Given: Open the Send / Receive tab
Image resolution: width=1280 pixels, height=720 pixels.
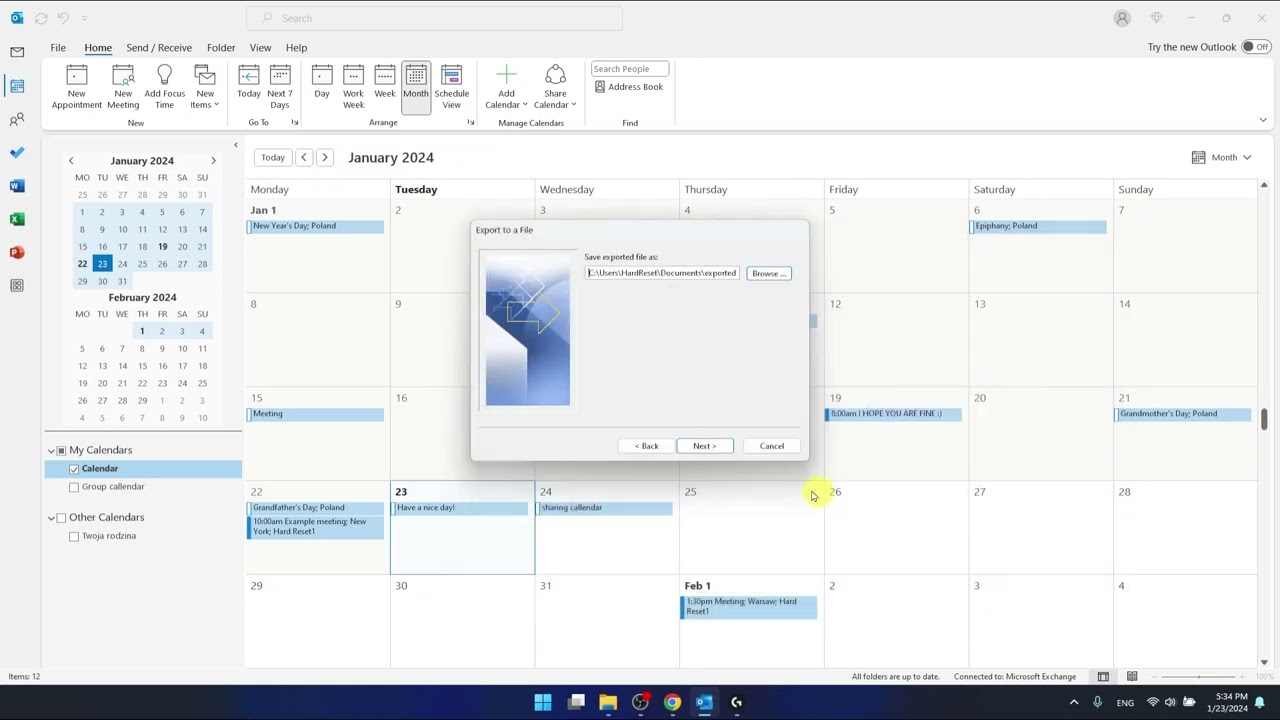Looking at the screenshot, I should [159, 47].
